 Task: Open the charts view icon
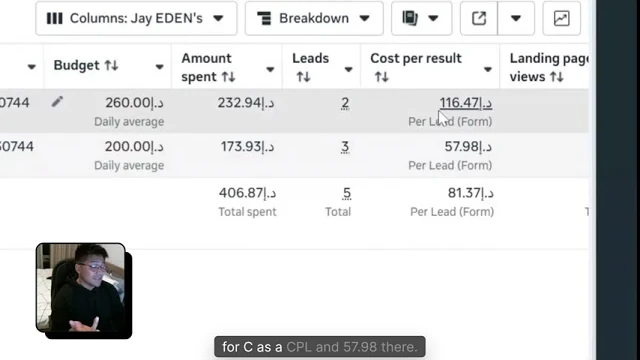pos(562,18)
